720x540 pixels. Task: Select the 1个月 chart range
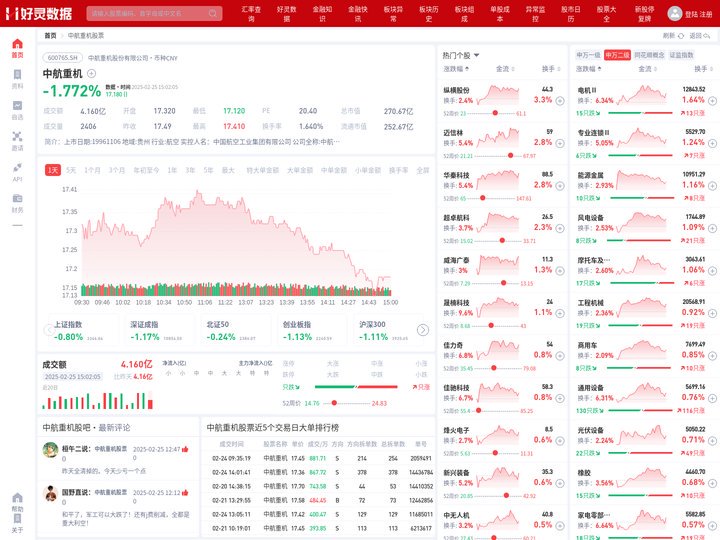point(92,170)
